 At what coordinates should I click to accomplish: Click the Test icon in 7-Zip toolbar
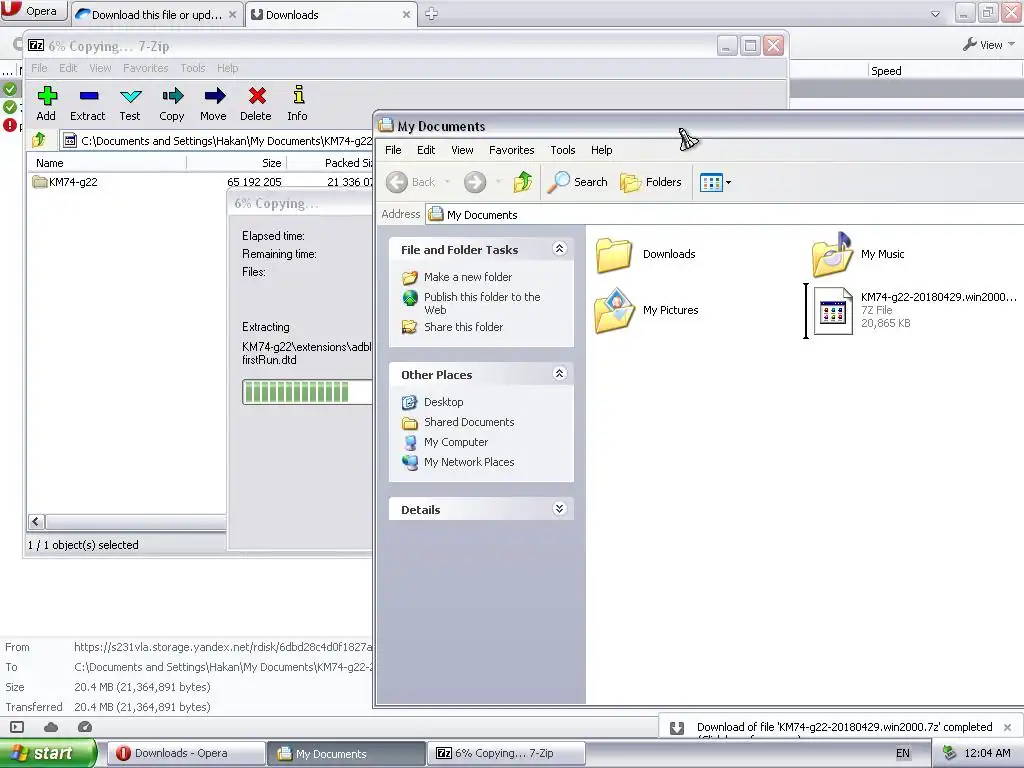[x=130, y=103]
